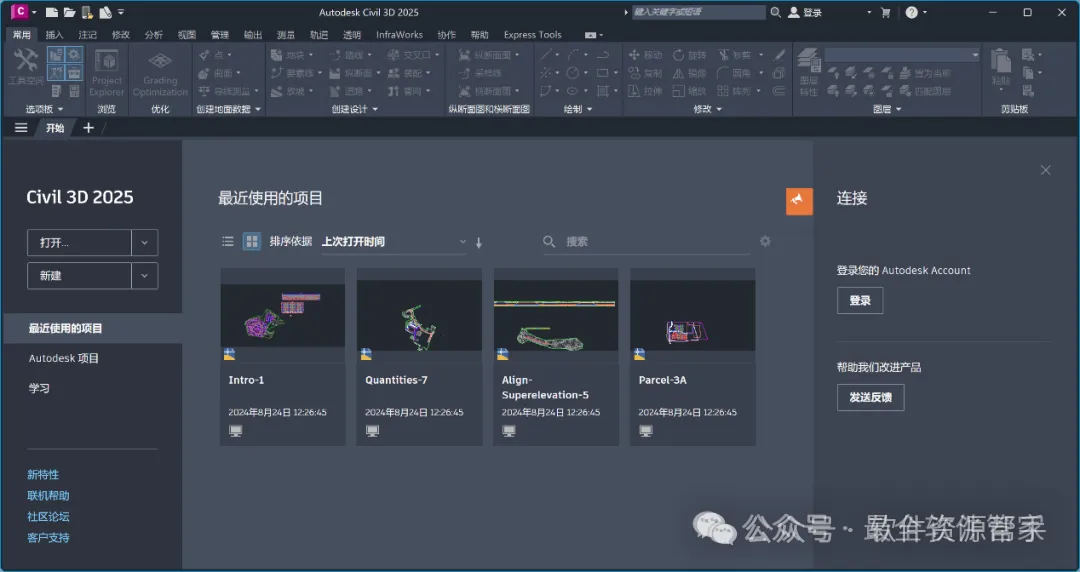This screenshot has width=1080, height=572.
Task: Toggle the Toolbox tab palette button (briefcase blue icon)
Action: (74, 72)
